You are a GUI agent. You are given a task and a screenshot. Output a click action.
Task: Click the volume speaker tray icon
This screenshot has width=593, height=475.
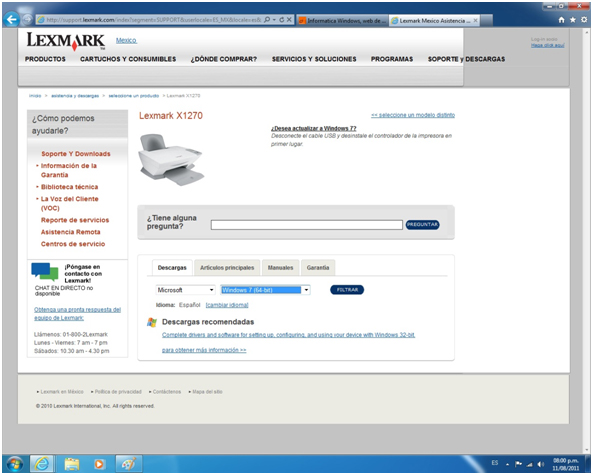tap(541, 464)
